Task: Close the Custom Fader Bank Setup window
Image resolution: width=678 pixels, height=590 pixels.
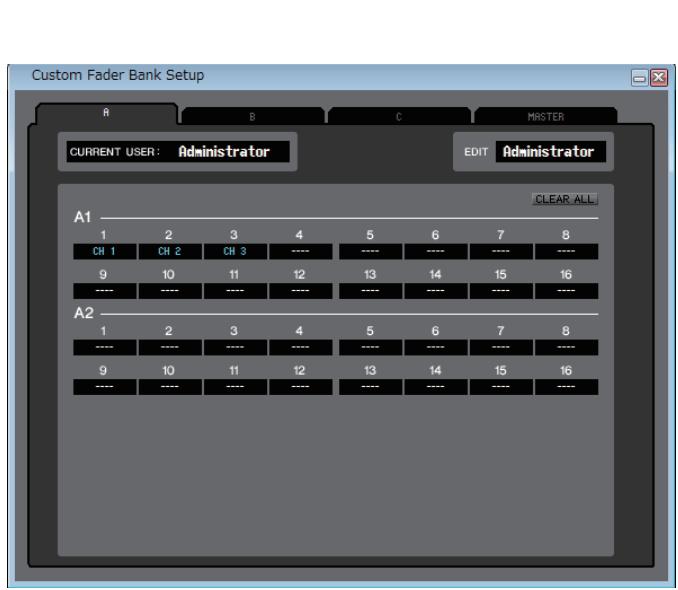Action: 659,78
